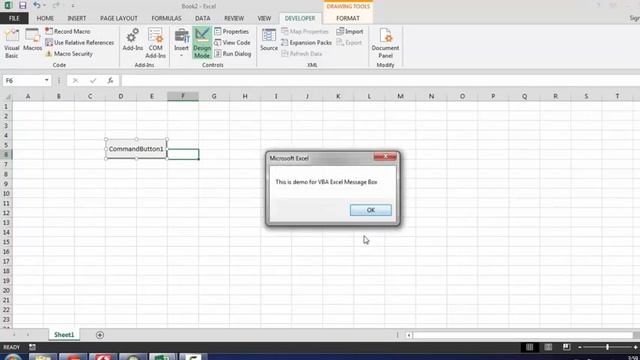Open the Add-Ins manager

click(x=133, y=40)
